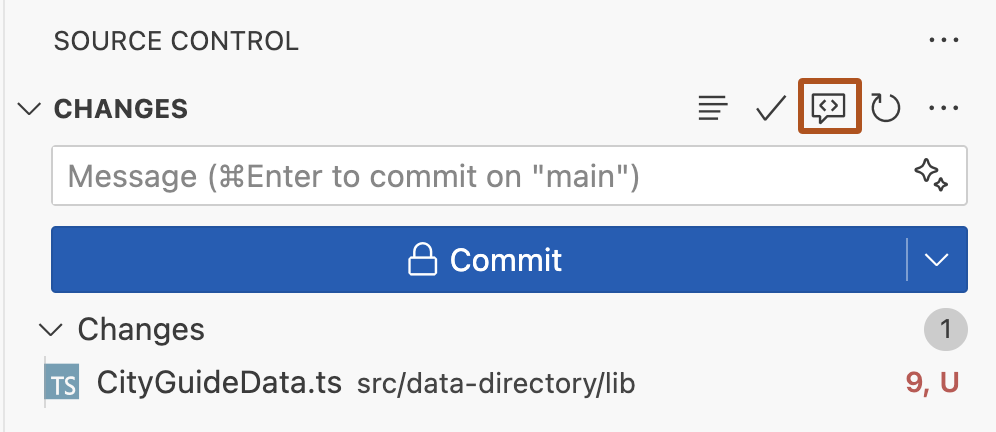This screenshot has width=996, height=432.
Task: Collapse the CHANGES section header
Action: coord(31,108)
